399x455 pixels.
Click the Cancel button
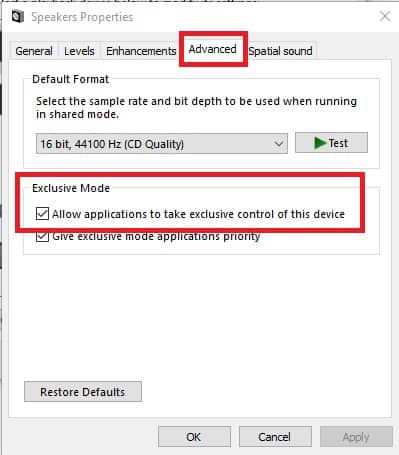coord(275,437)
